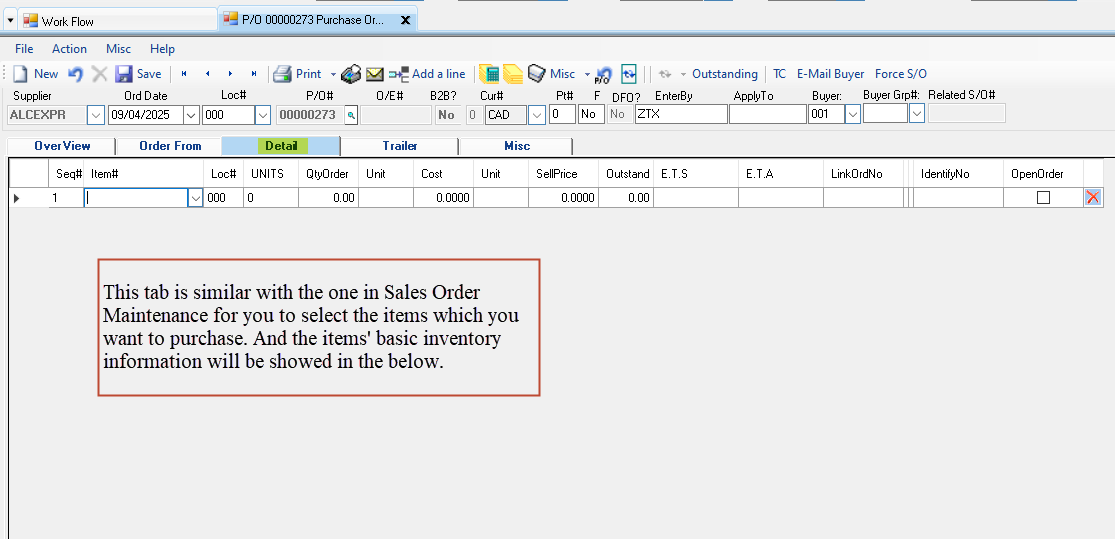Viewport: 1115px width, 539px height.
Task: Open the Ord Date picker dropdown
Action: pyautogui.click(x=192, y=114)
